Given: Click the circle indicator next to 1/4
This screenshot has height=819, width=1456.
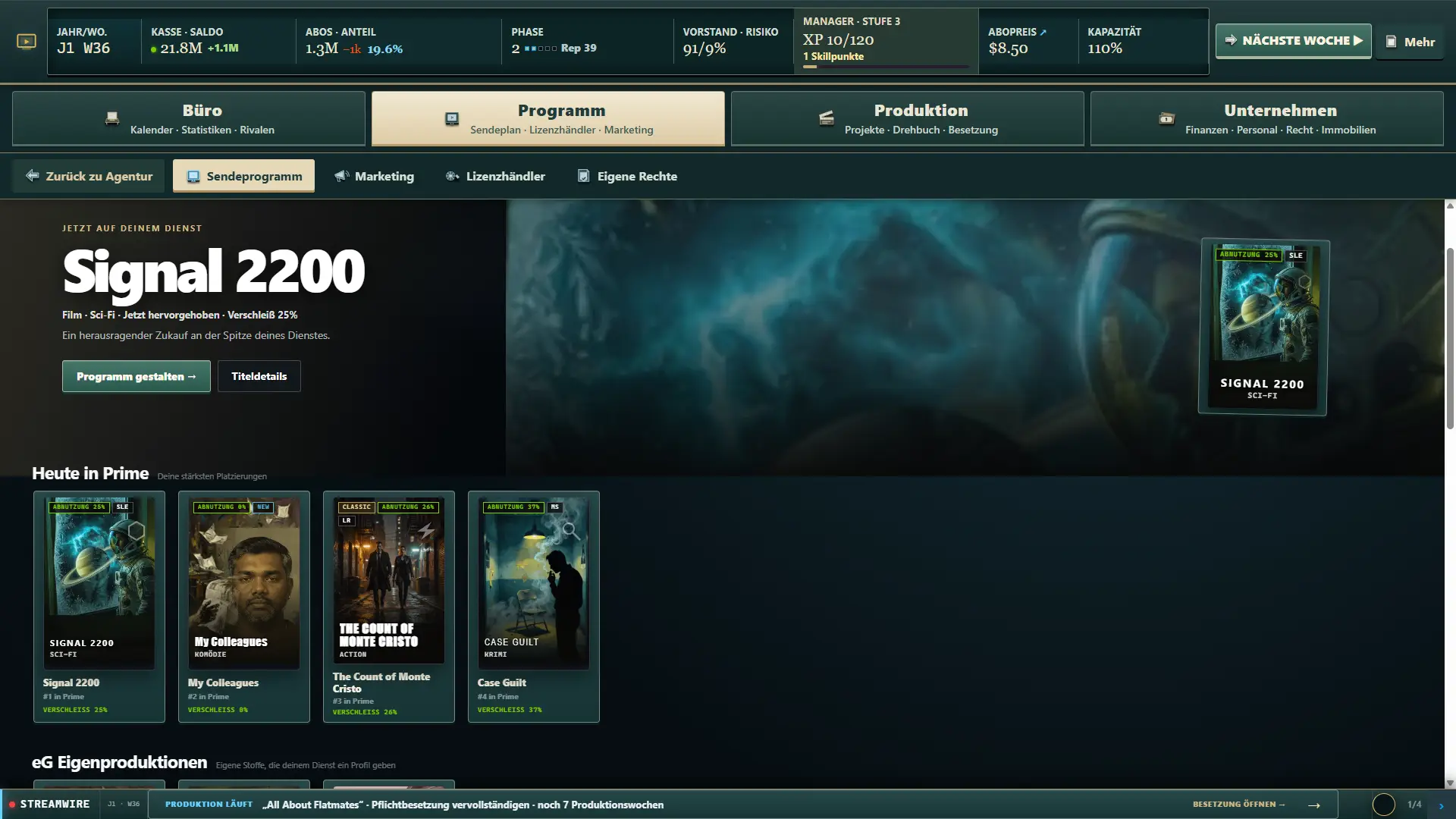Looking at the screenshot, I should 1384,805.
